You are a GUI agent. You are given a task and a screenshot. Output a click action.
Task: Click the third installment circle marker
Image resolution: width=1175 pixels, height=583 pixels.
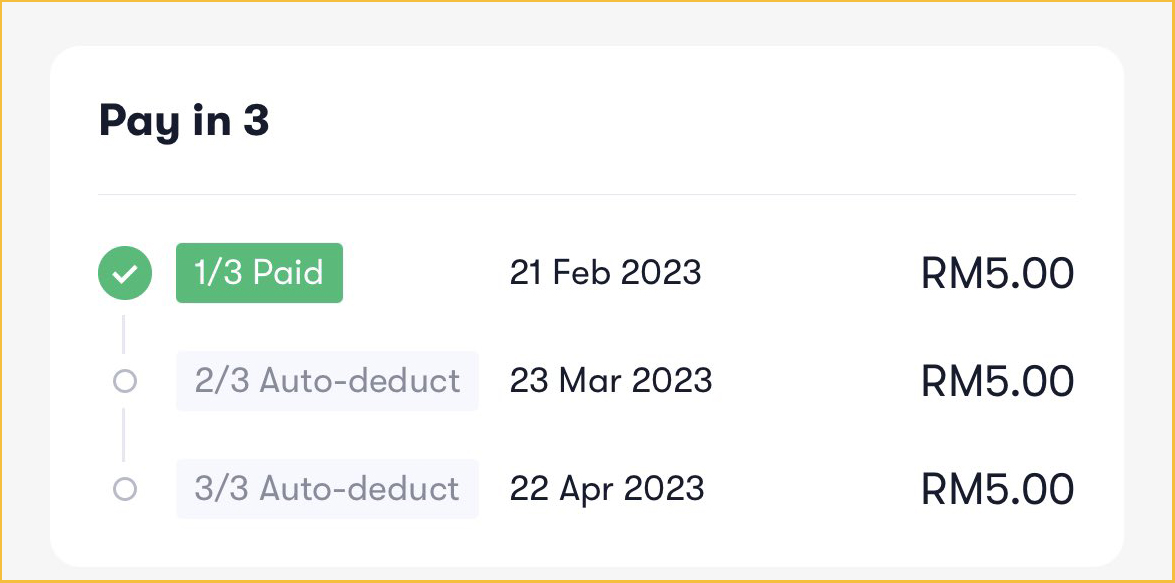pos(125,489)
